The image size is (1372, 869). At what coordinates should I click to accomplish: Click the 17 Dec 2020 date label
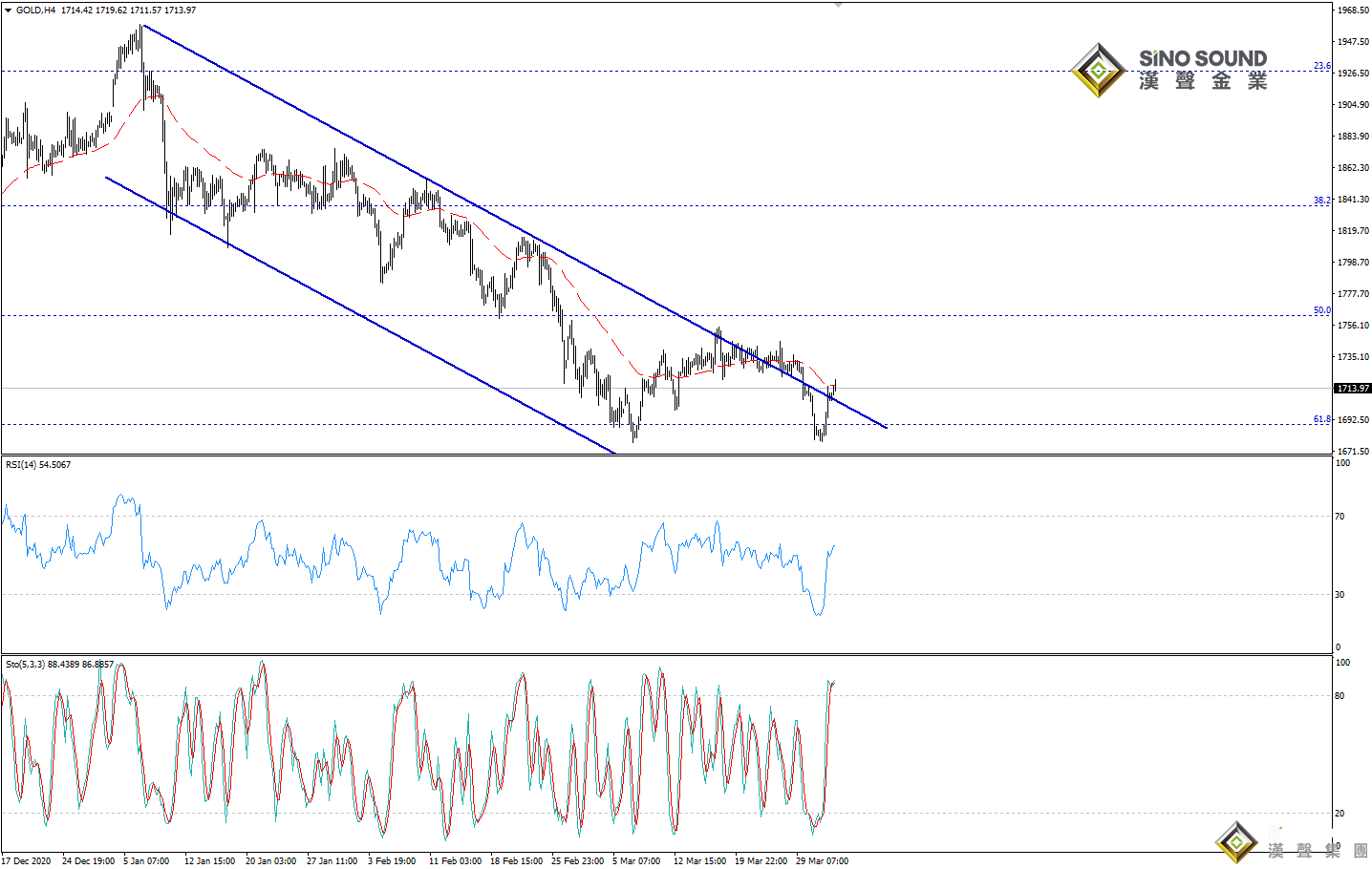tap(27, 861)
